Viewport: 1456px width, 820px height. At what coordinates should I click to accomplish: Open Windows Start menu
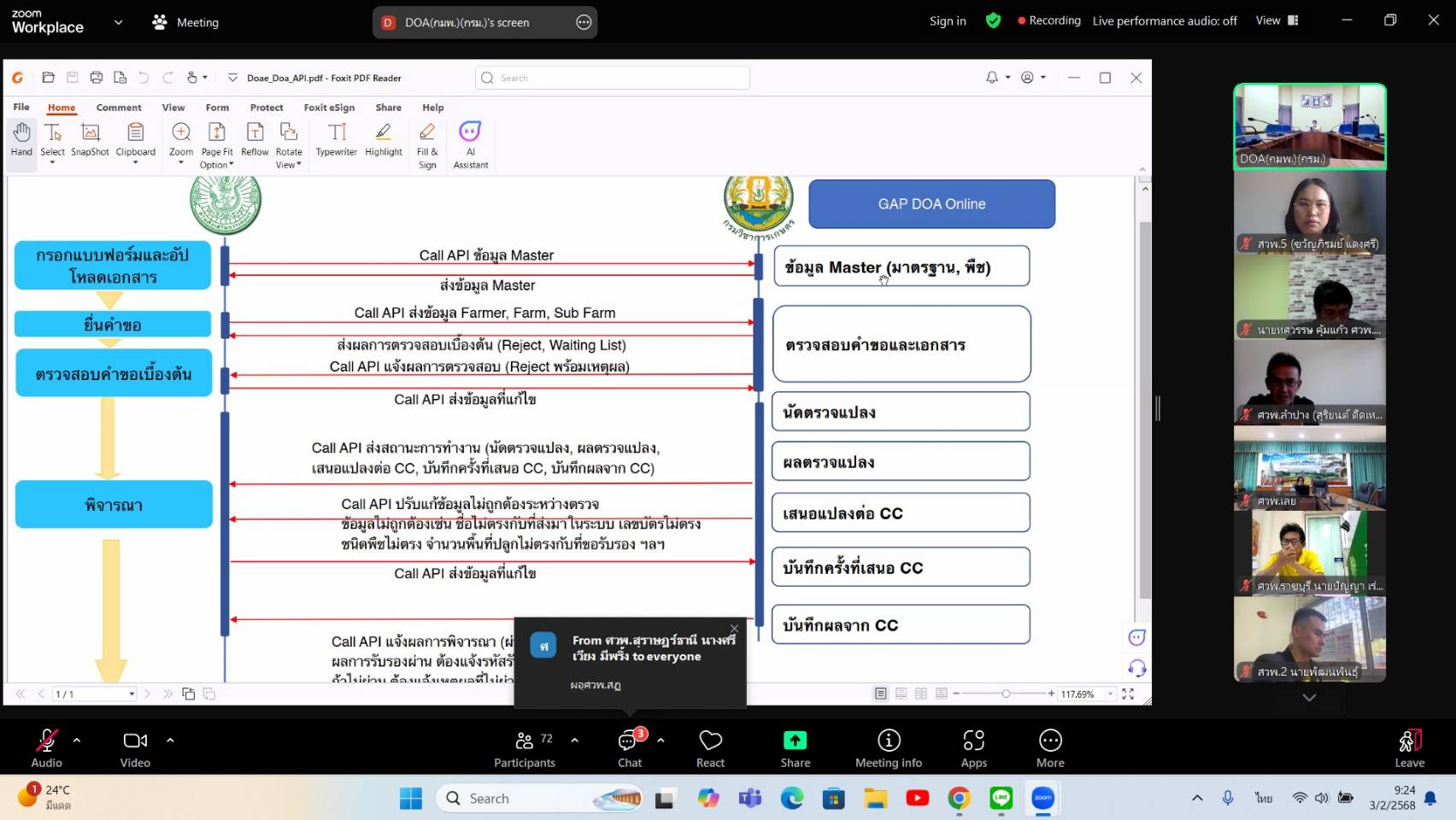coord(411,798)
